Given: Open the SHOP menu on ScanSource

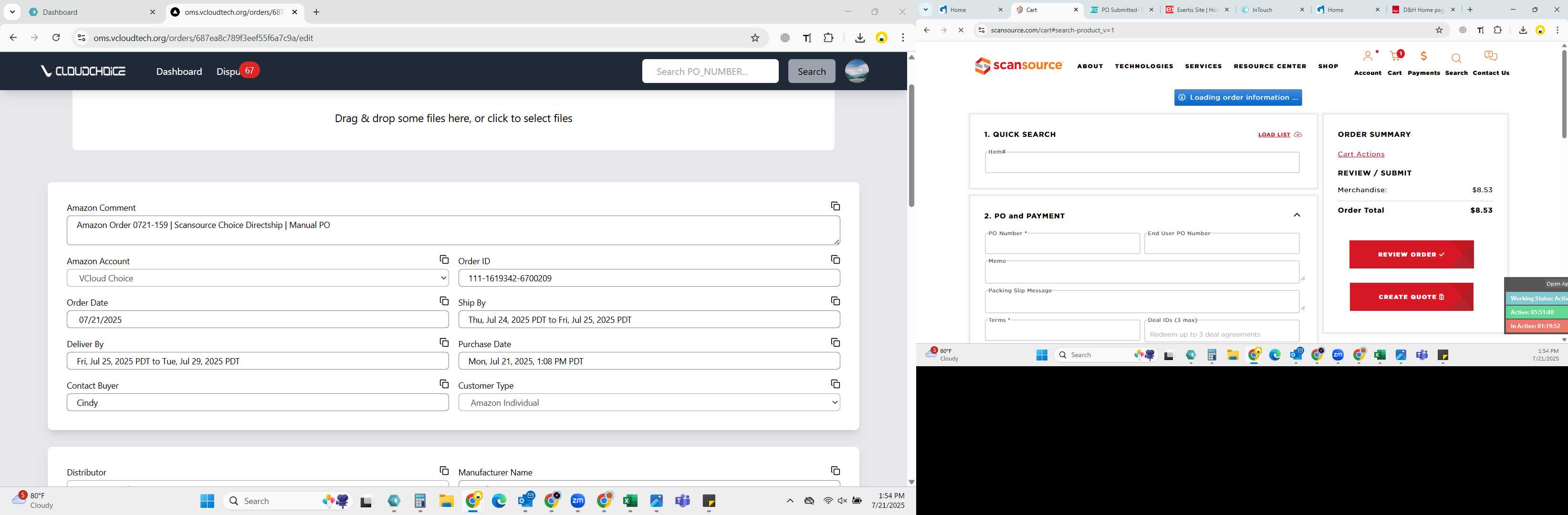Looking at the screenshot, I should (x=1328, y=66).
